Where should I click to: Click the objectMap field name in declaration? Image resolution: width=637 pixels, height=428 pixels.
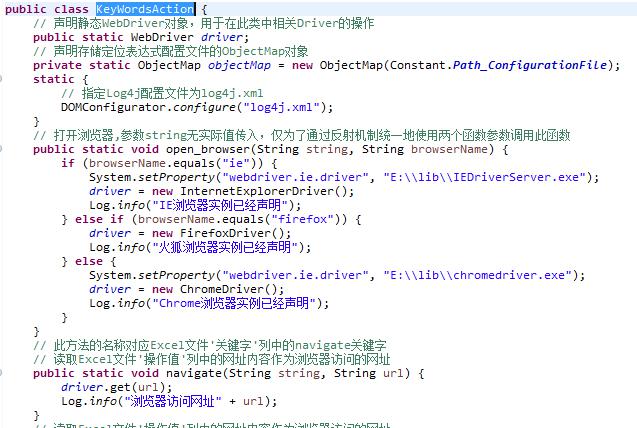(x=242, y=65)
